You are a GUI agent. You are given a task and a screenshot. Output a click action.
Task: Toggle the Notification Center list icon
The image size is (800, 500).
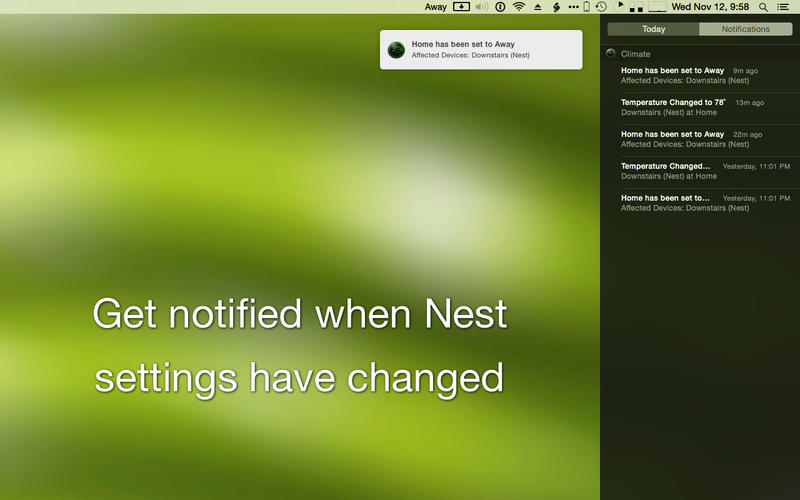tap(783, 7)
